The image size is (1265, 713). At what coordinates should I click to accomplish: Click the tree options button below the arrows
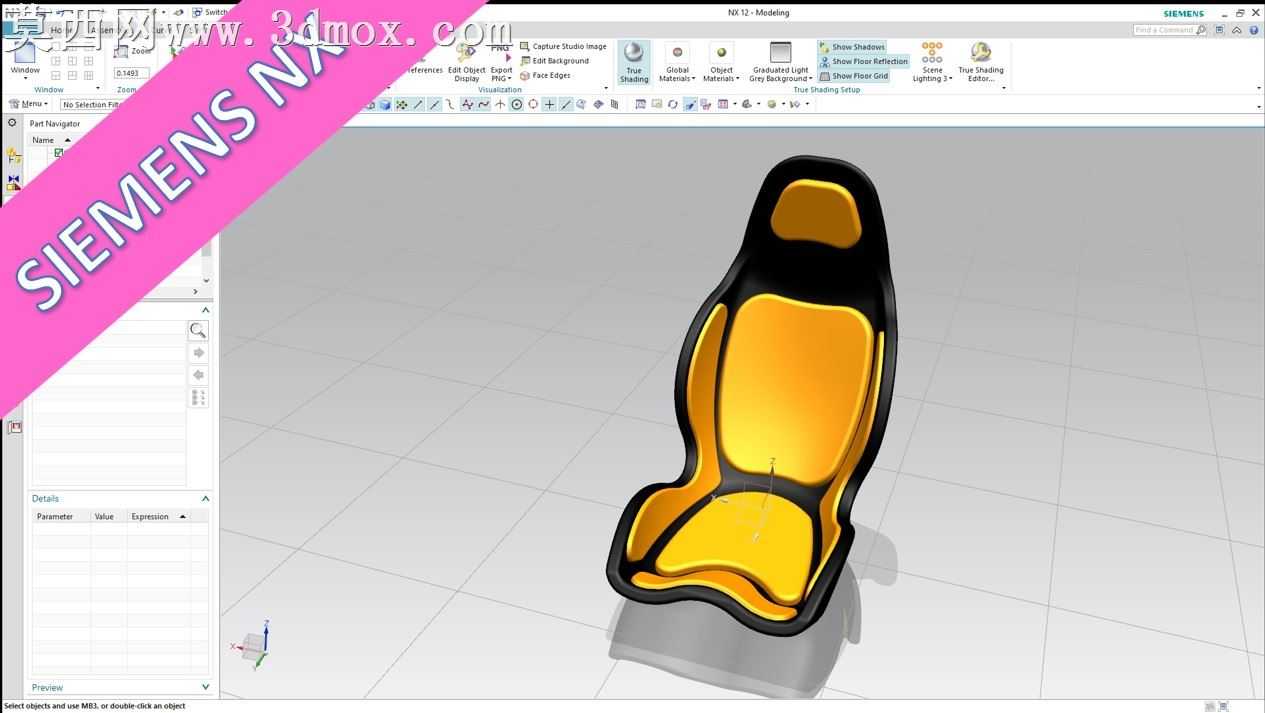tap(198, 398)
